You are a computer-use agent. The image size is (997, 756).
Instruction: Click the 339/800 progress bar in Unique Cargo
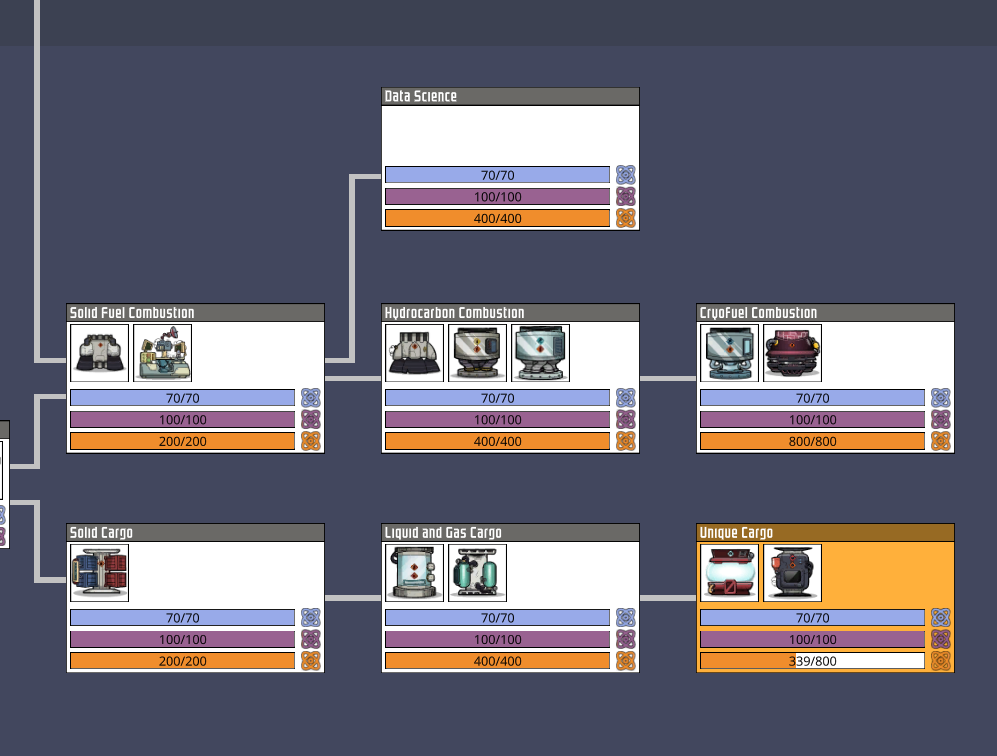[x=812, y=661]
